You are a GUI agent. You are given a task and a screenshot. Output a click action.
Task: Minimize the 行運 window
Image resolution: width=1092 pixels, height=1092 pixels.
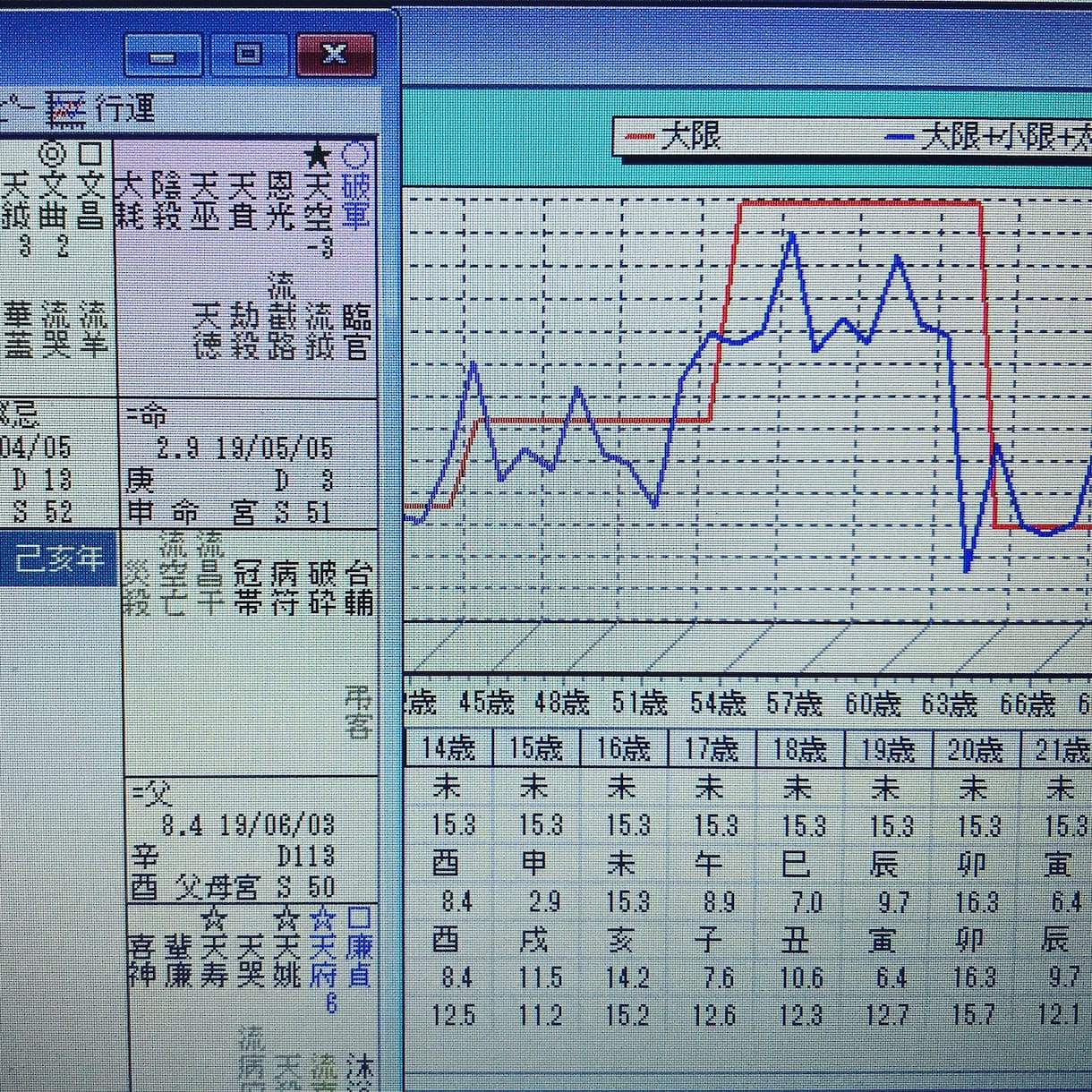tap(162, 55)
